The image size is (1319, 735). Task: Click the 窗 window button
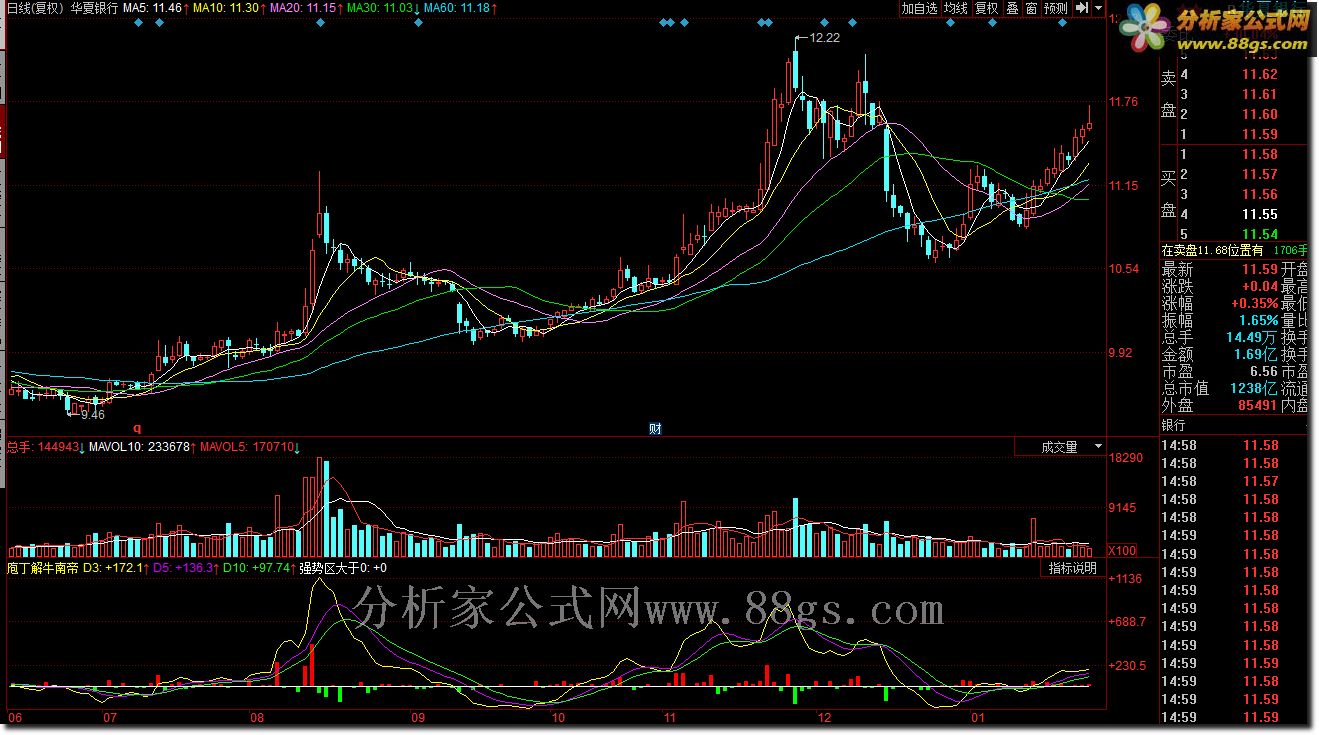tap(1031, 8)
